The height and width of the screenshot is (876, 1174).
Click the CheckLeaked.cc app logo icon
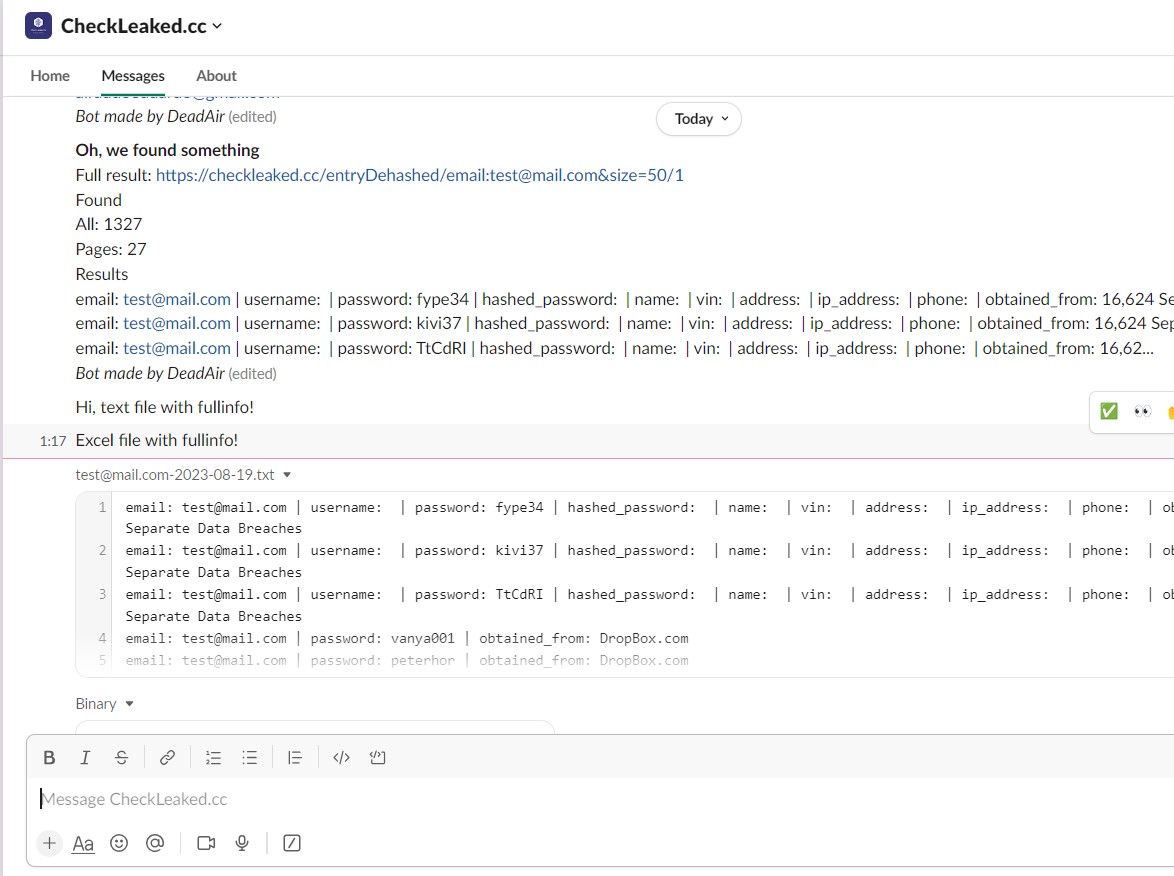pos(38,25)
